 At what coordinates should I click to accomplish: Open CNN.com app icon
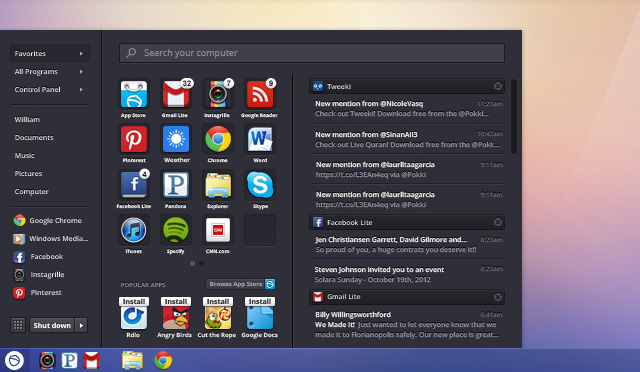click(218, 230)
